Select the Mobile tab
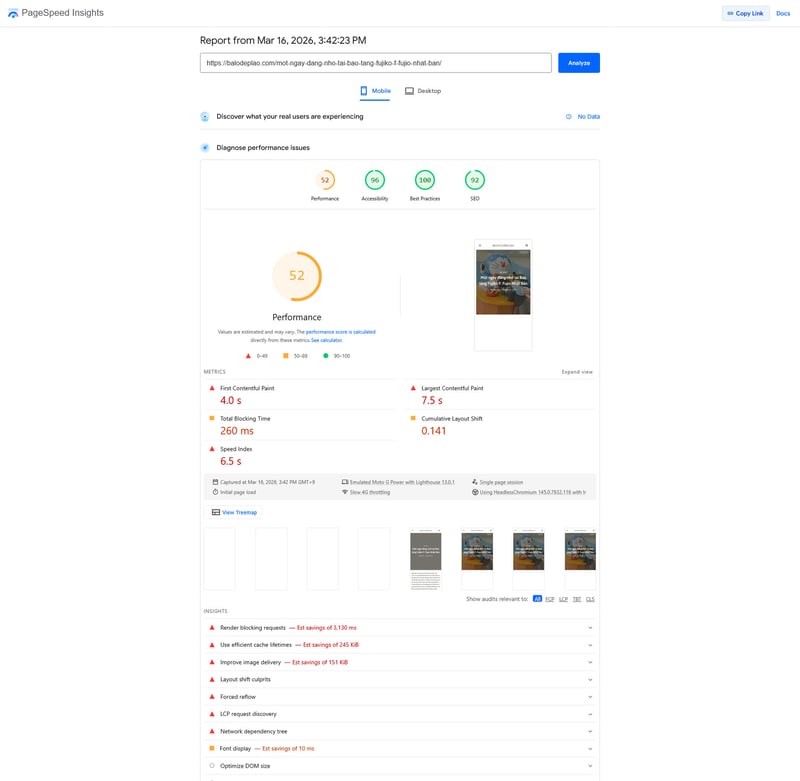800x781 pixels. point(375,91)
